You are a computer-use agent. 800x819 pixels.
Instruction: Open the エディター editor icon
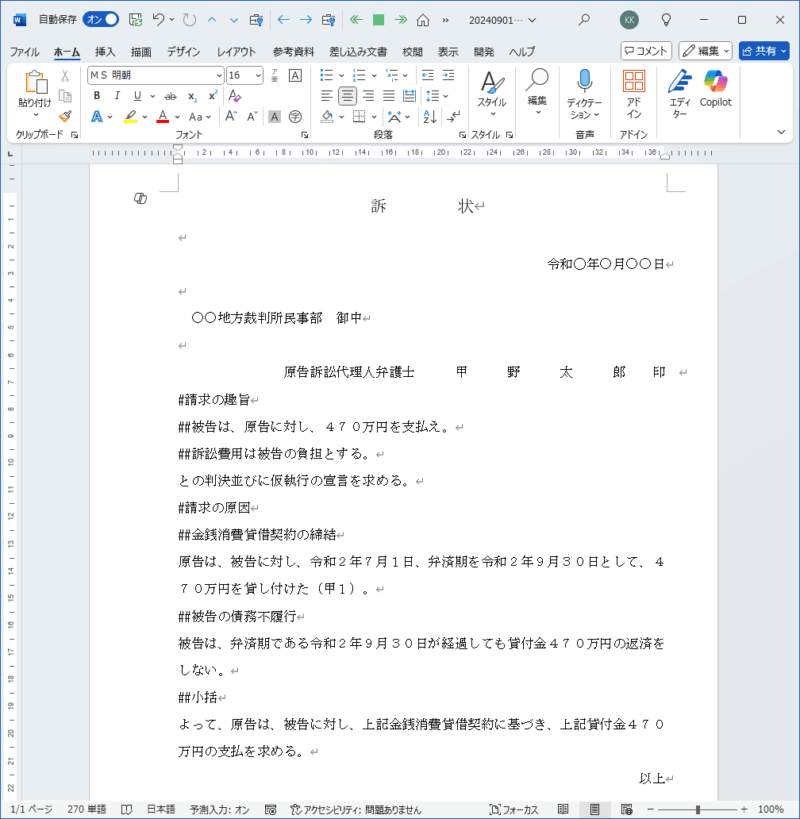pos(679,81)
